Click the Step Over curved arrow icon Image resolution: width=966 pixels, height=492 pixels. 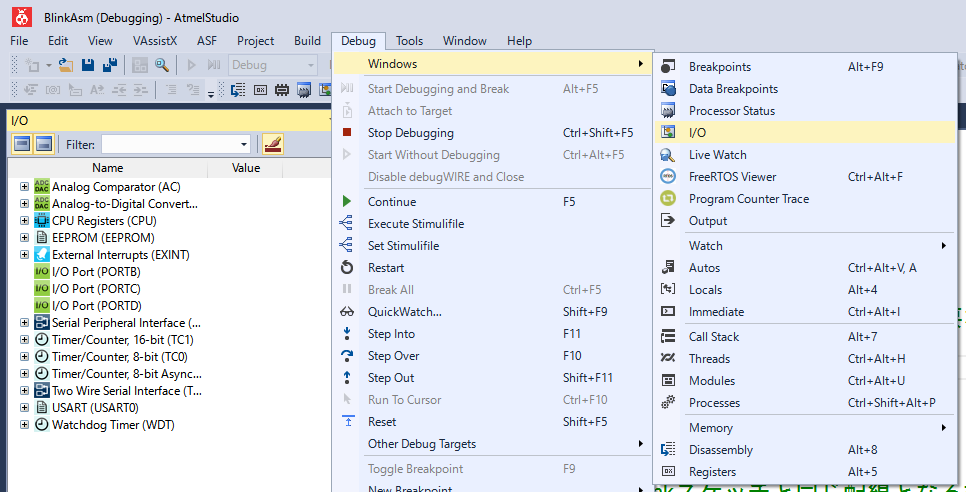click(x=347, y=355)
